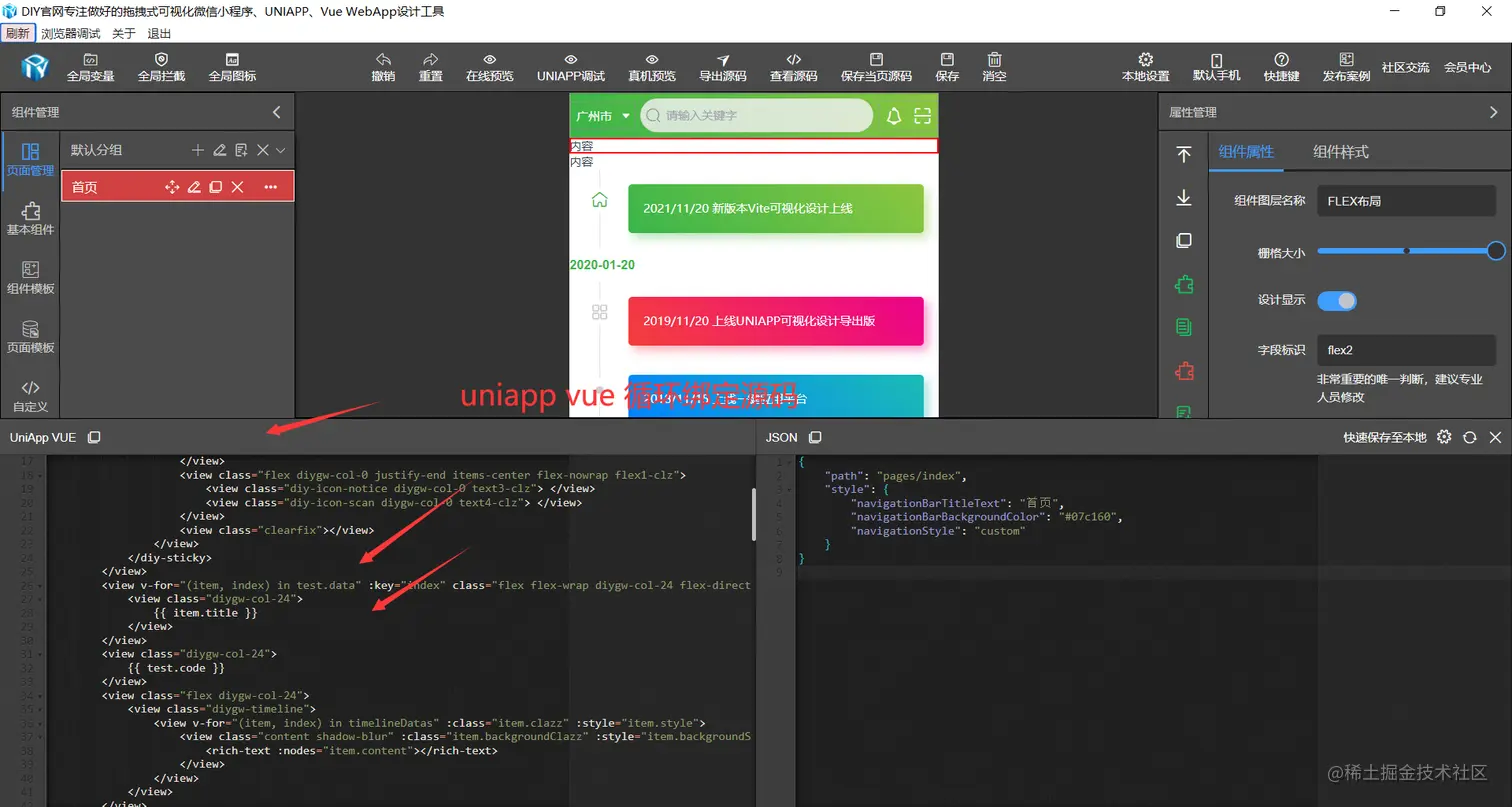Launch 真机预览 real device preview
The height and width of the screenshot is (807, 1512).
[652, 67]
